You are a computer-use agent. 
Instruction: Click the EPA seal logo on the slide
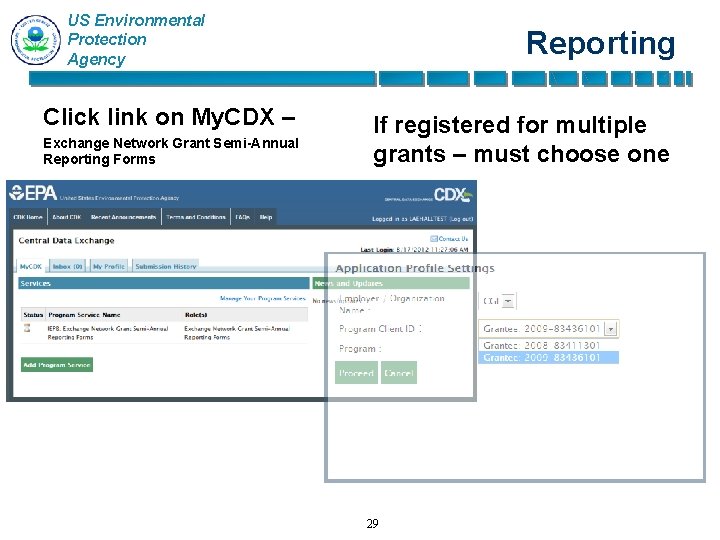click(36, 39)
